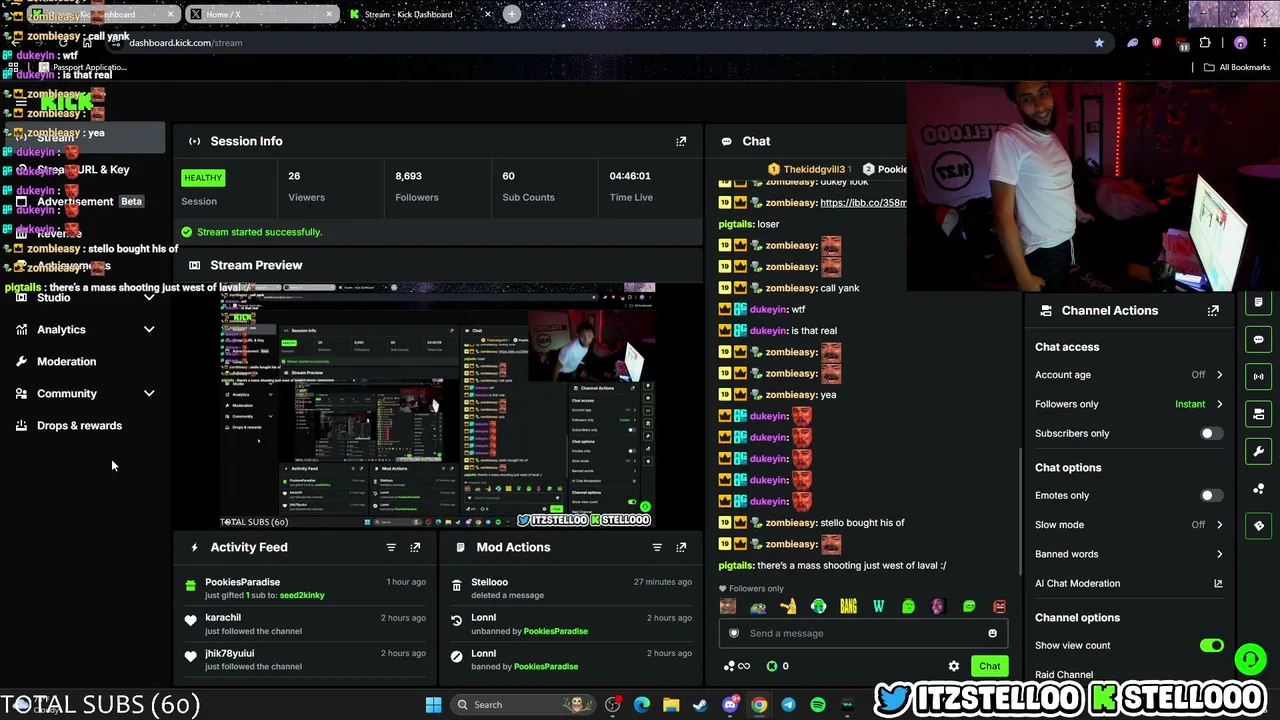Open Followers only setting arrow
This screenshot has width=1280, height=720.
(1219, 404)
